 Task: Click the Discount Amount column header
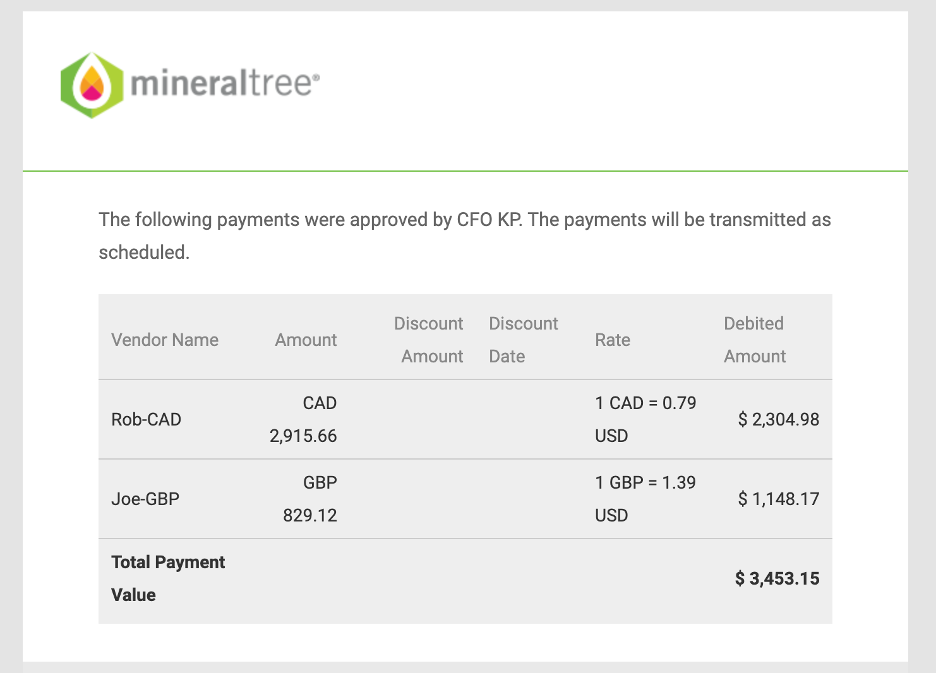[x=428, y=340]
